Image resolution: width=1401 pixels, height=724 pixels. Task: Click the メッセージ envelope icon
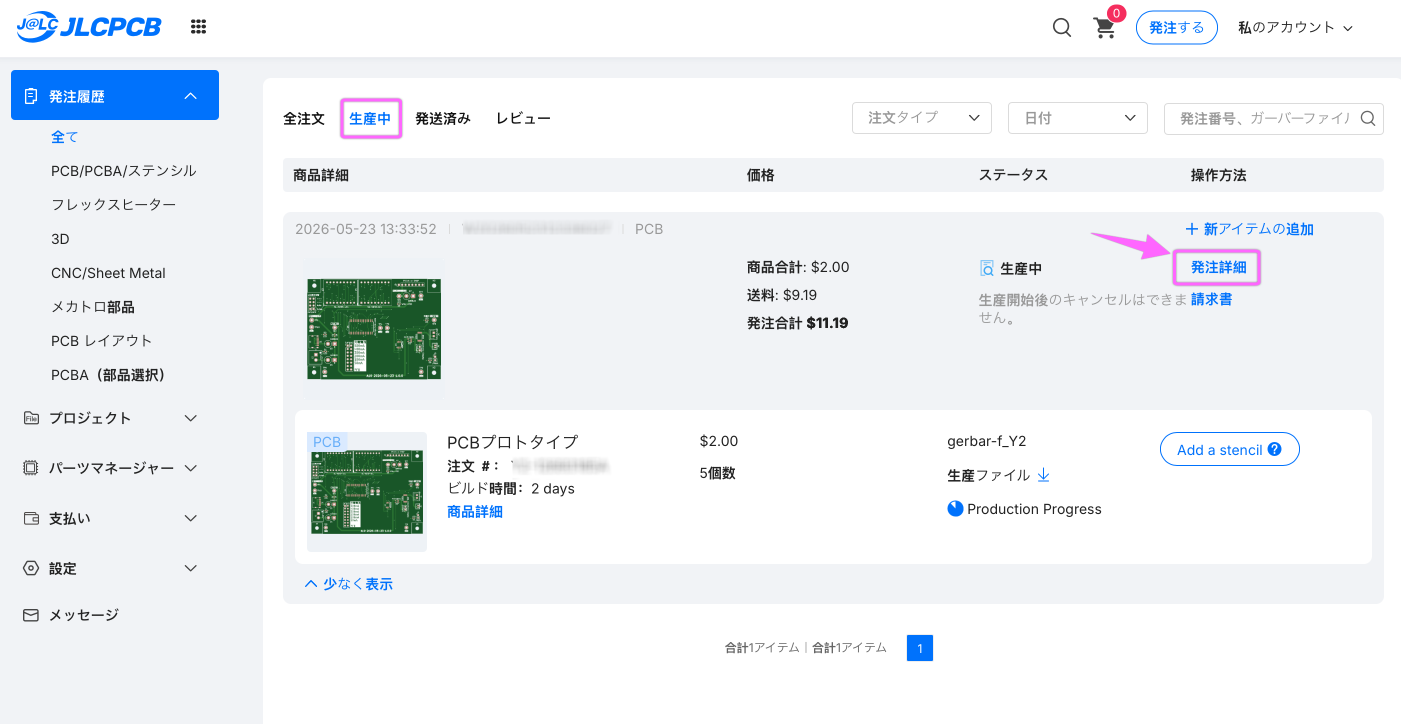click(x=31, y=615)
